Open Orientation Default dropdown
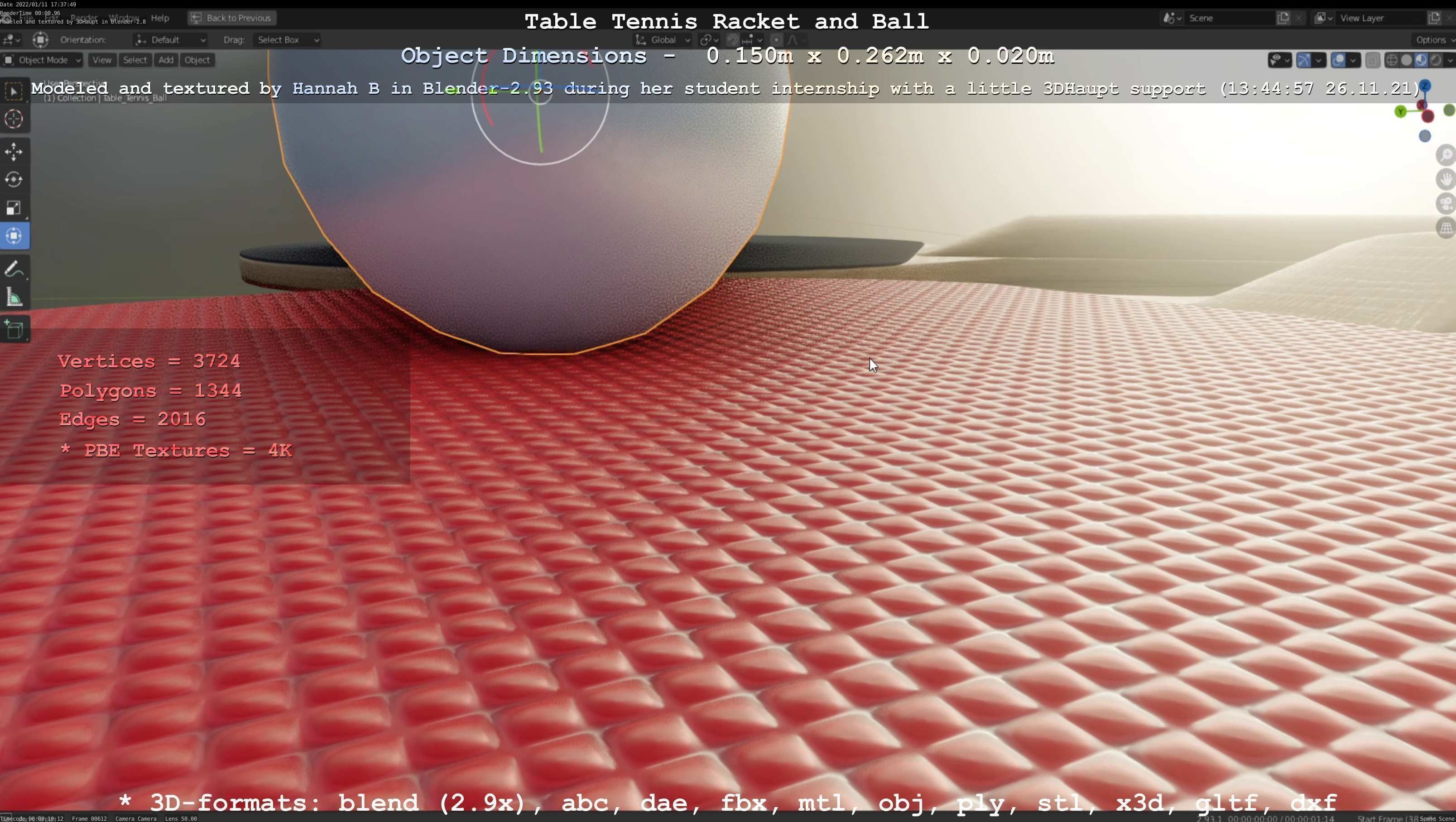The height and width of the screenshot is (822, 1456). 170,40
